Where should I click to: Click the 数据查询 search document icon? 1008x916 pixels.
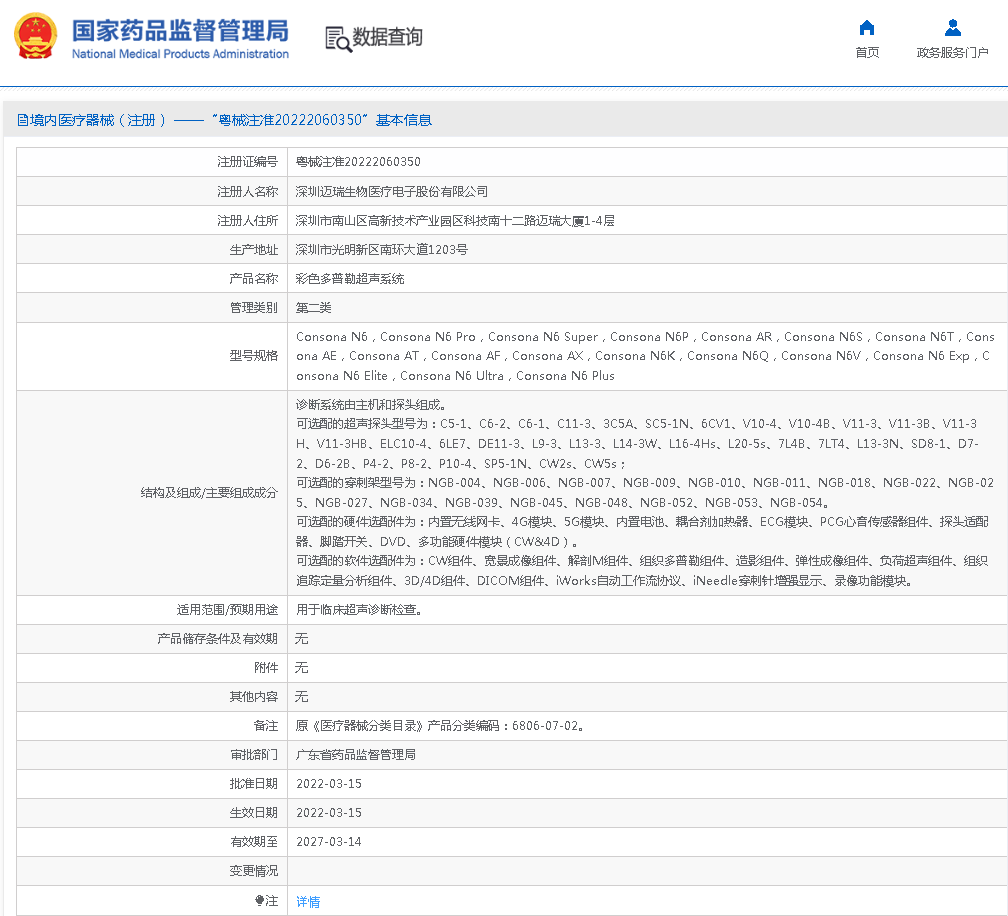(x=338, y=39)
